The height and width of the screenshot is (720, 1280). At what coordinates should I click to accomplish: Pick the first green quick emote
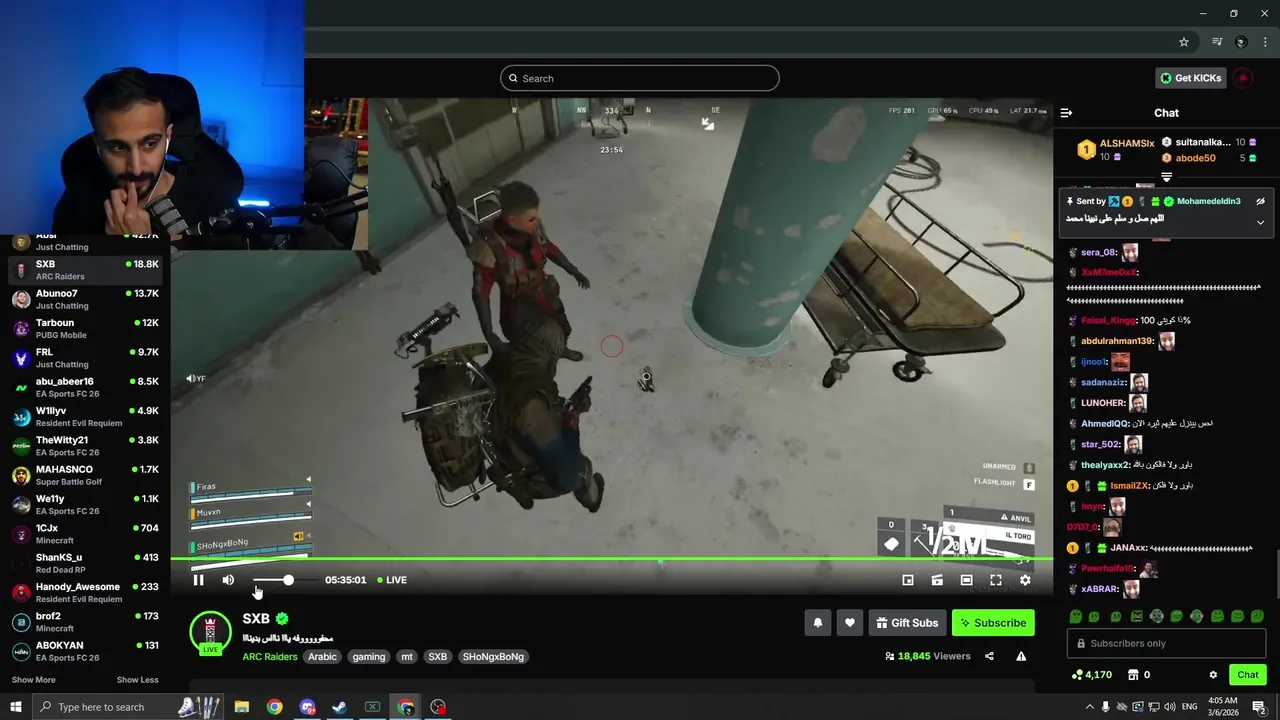(x=1076, y=617)
